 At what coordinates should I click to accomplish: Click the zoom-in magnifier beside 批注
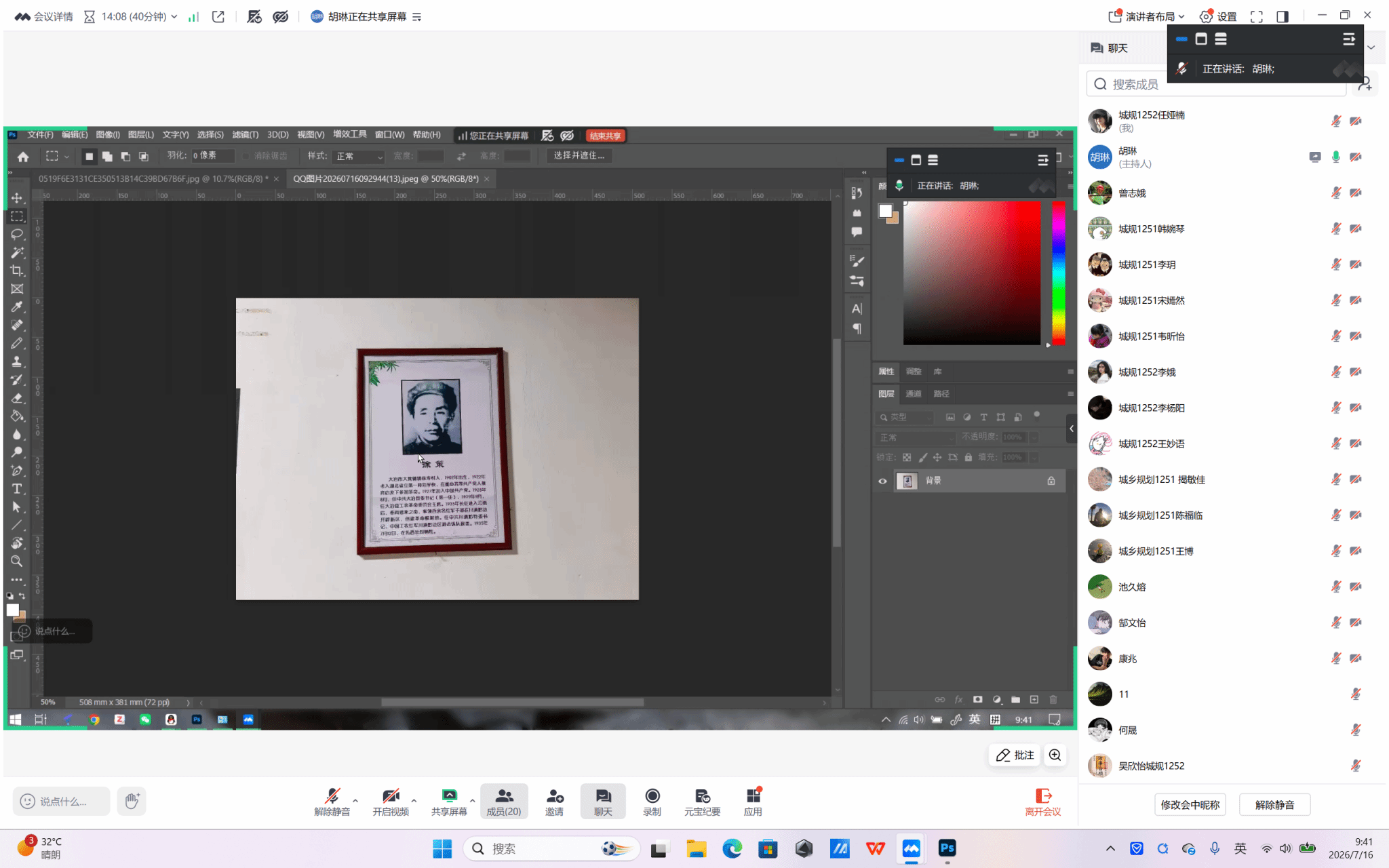click(1055, 755)
